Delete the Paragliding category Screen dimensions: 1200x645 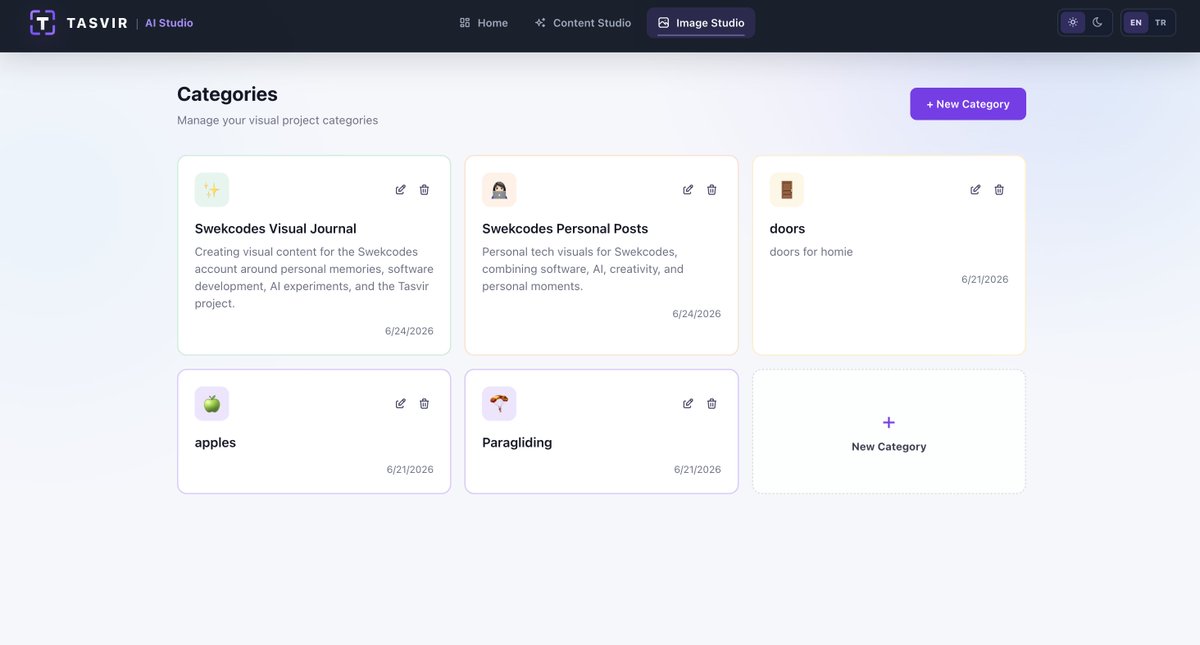(x=712, y=403)
